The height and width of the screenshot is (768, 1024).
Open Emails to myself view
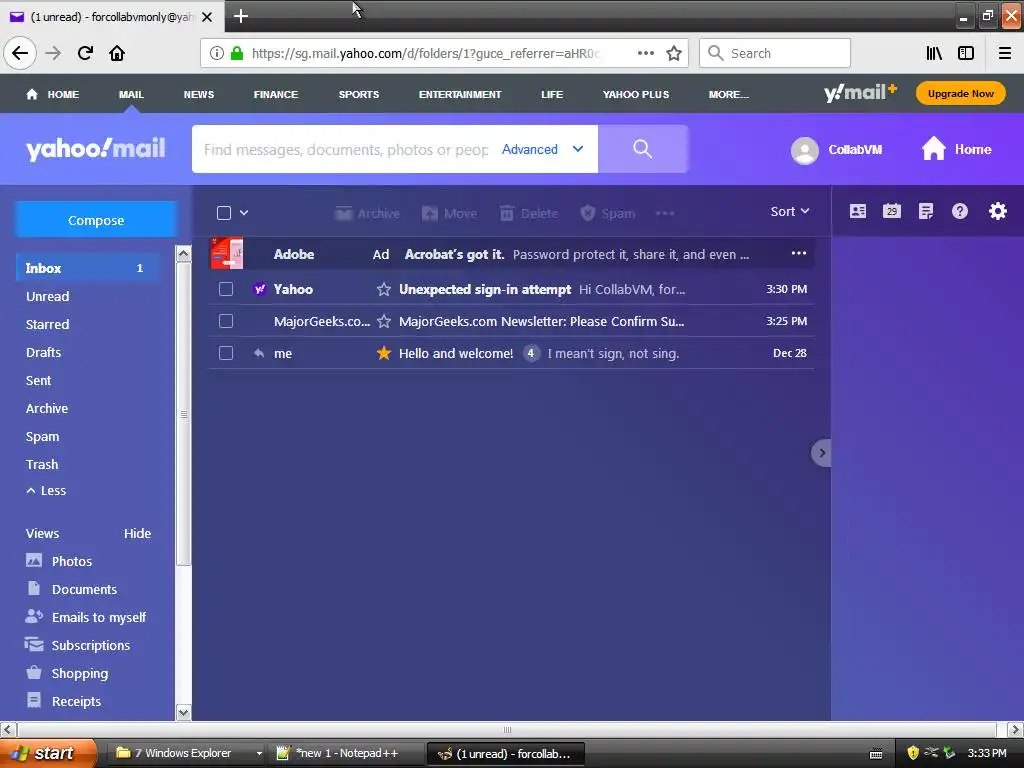click(x=85, y=617)
